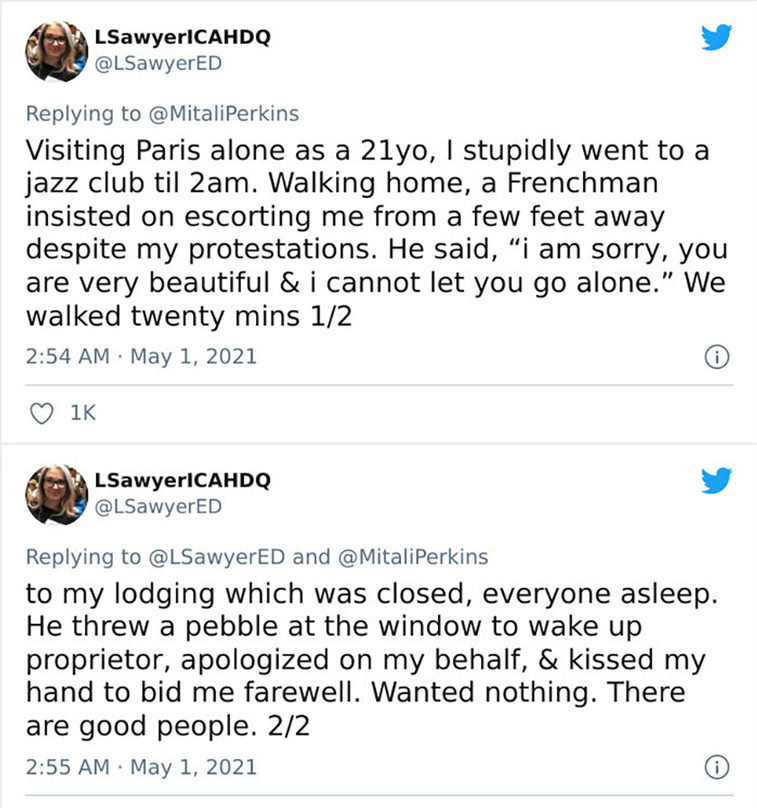Open @MitaliPerkins mention in second reply line
The height and width of the screenshot is (808, 757).
413,557
